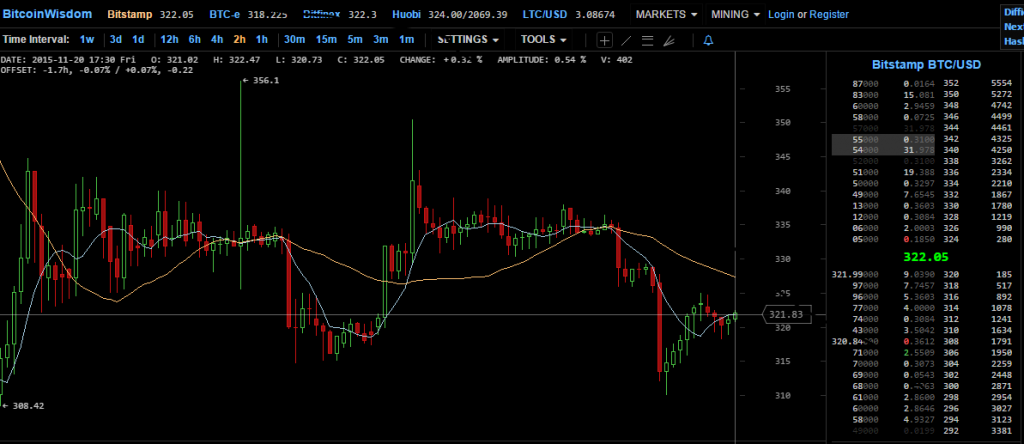This screenshot has height=444, width=1024.
Task: Click the ask volume 19.388 entry
Action: [919, 172]
